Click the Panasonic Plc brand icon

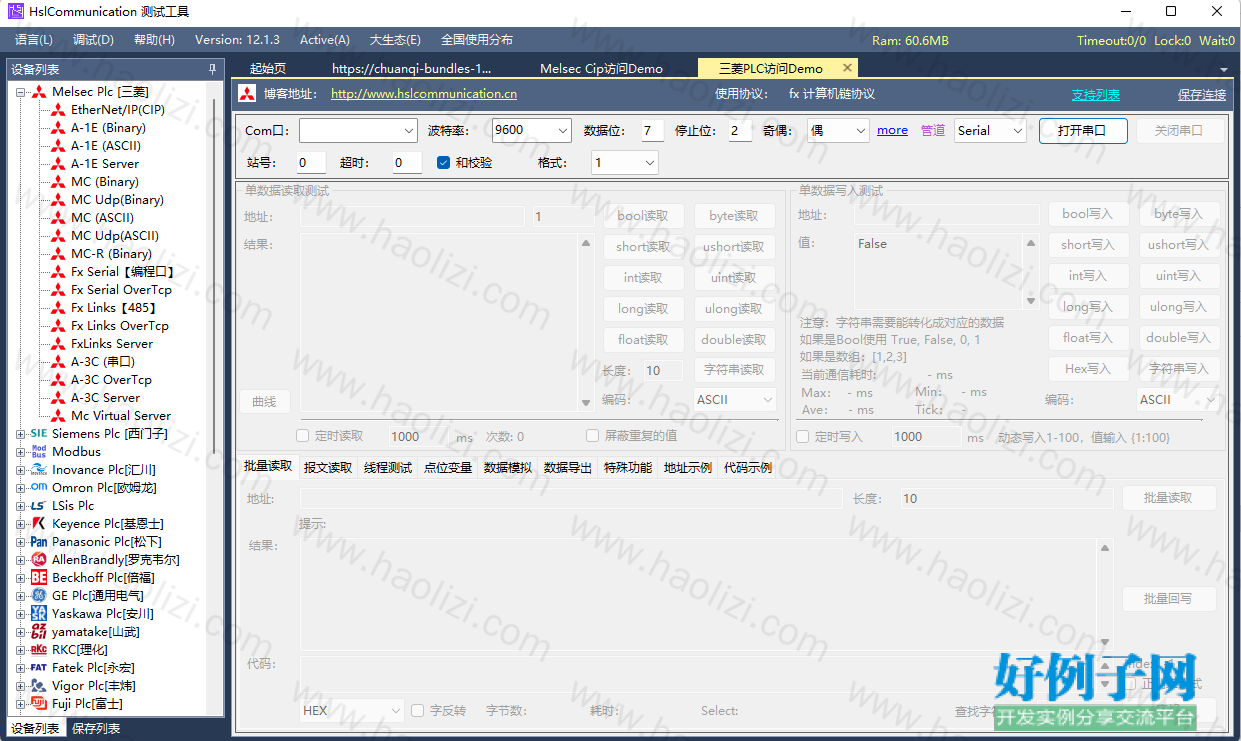(x=39, y=542)
